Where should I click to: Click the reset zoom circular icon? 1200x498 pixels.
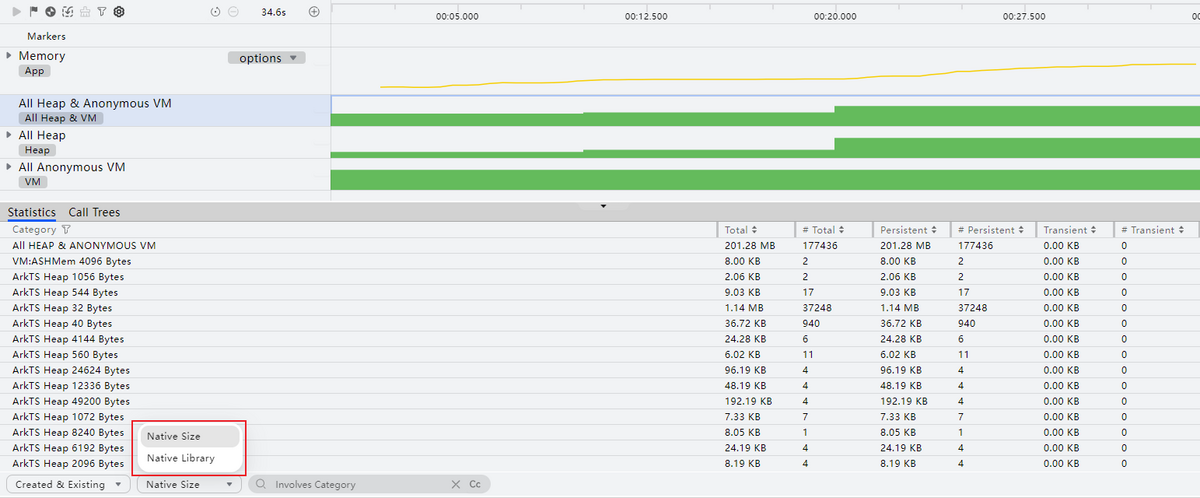click(x=216, y=12)
